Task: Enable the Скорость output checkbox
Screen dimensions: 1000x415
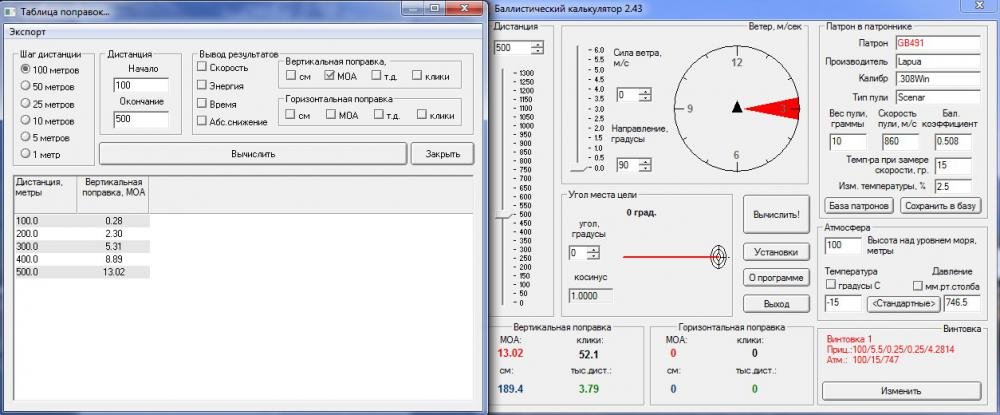Action: coord(203,66)
